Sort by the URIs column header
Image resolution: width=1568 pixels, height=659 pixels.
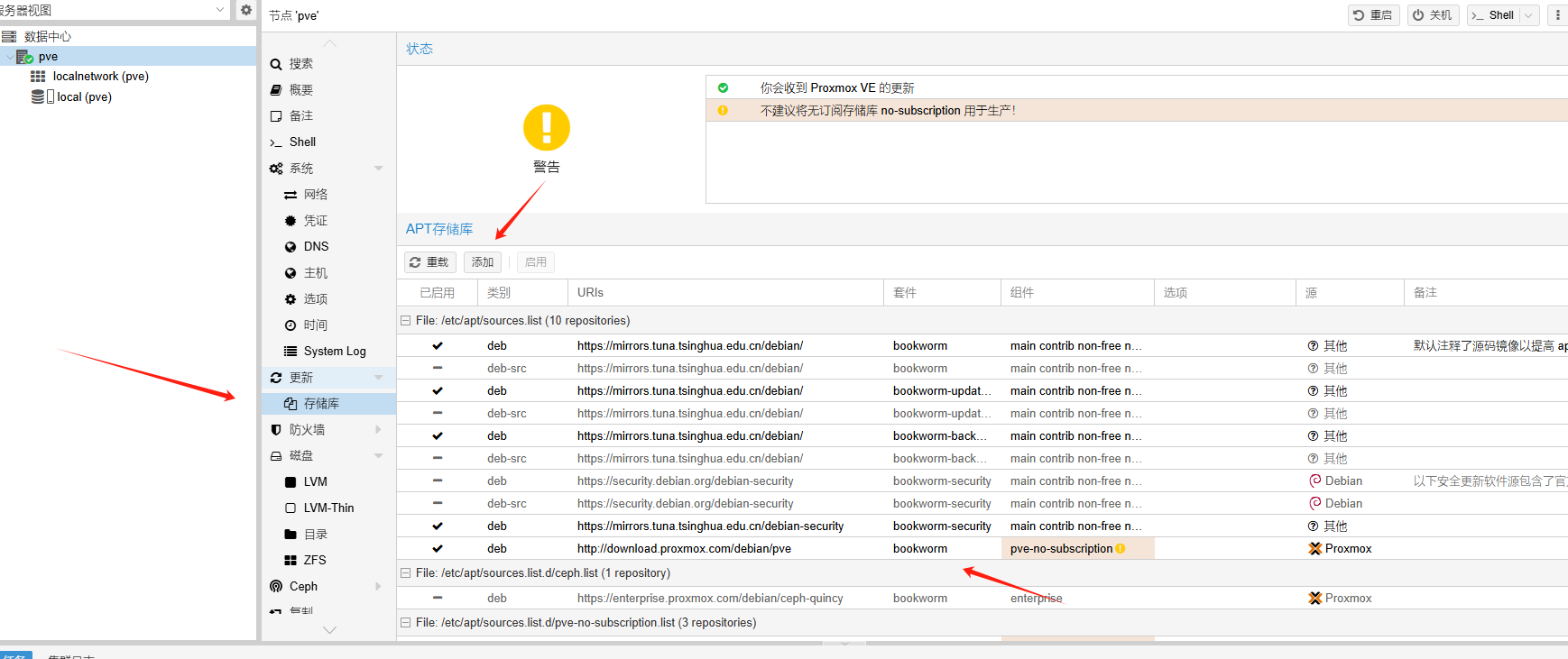725,293
